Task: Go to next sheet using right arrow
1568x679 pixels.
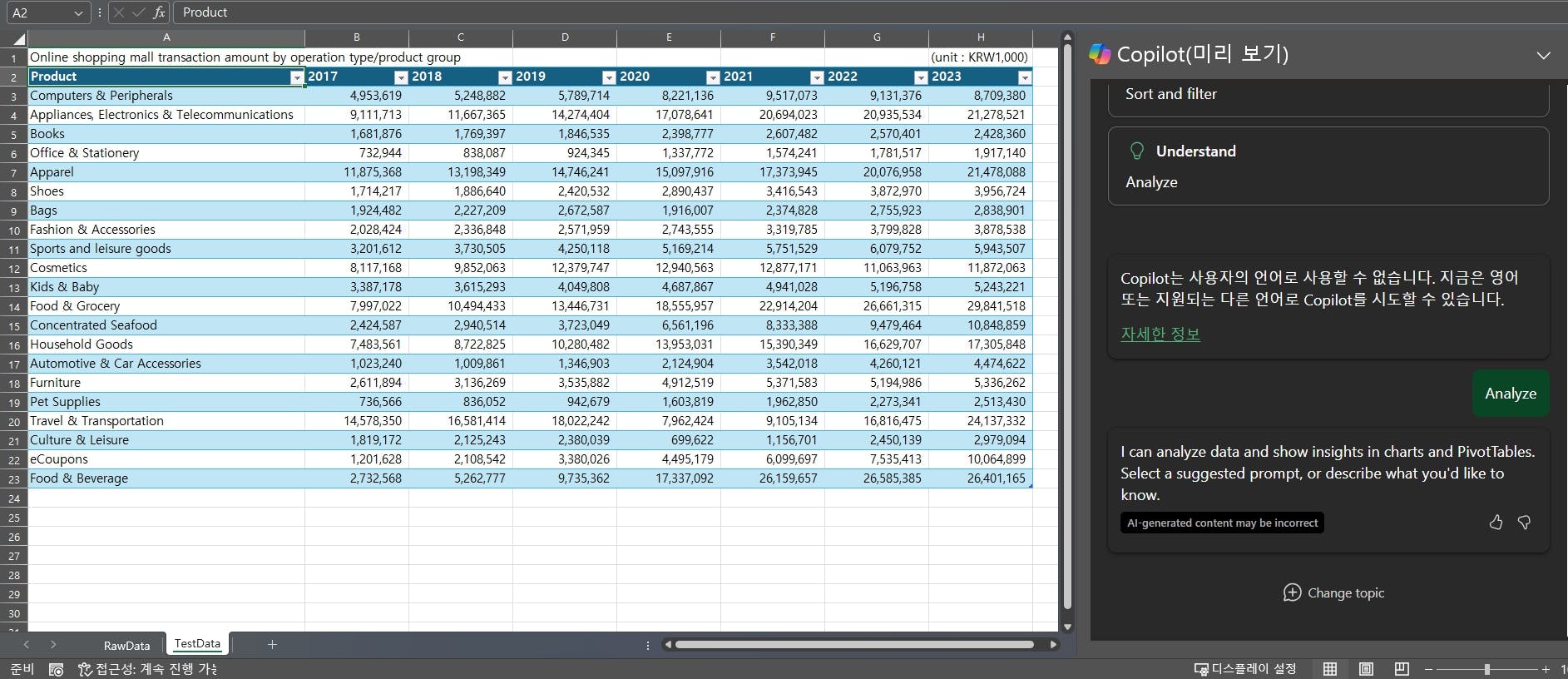Action: point(53,644)
